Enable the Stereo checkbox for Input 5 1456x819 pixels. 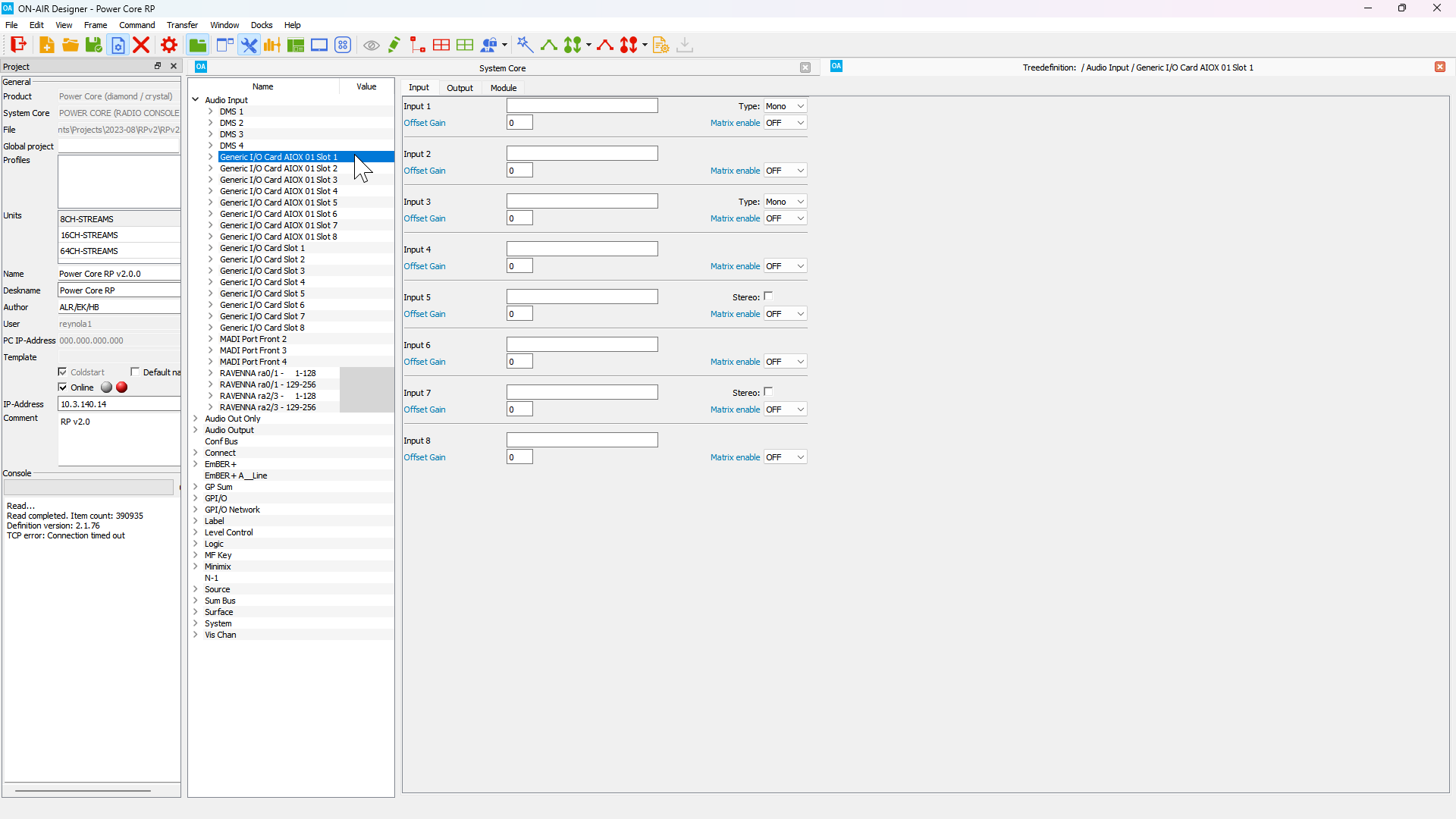(x=768, y=297)
